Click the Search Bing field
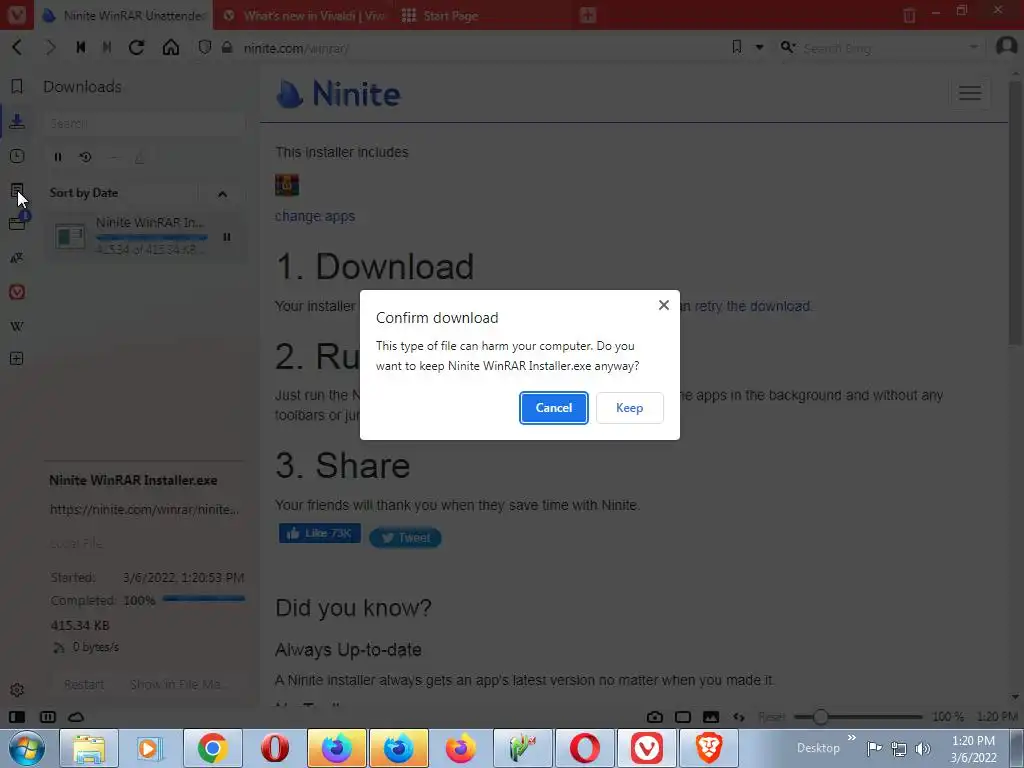The width and height of the screenshot is (1024, 768). [x=882, y=48]
